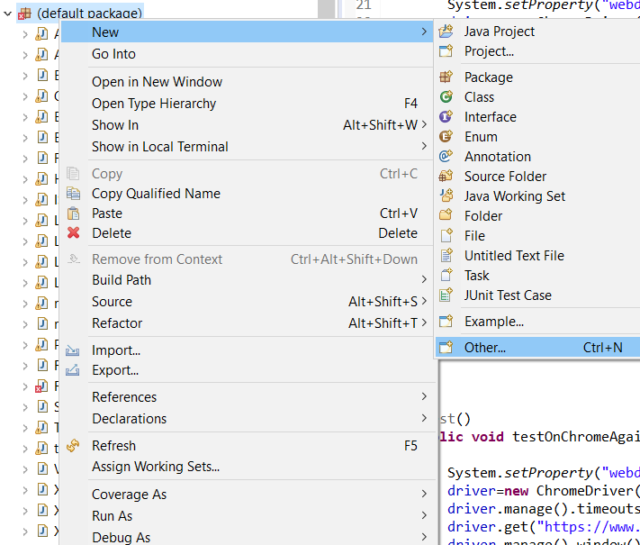The width and height of the screenshot is (640, 545).
Task: Click the JUnit Test Case icon
Action: [446, 295]
